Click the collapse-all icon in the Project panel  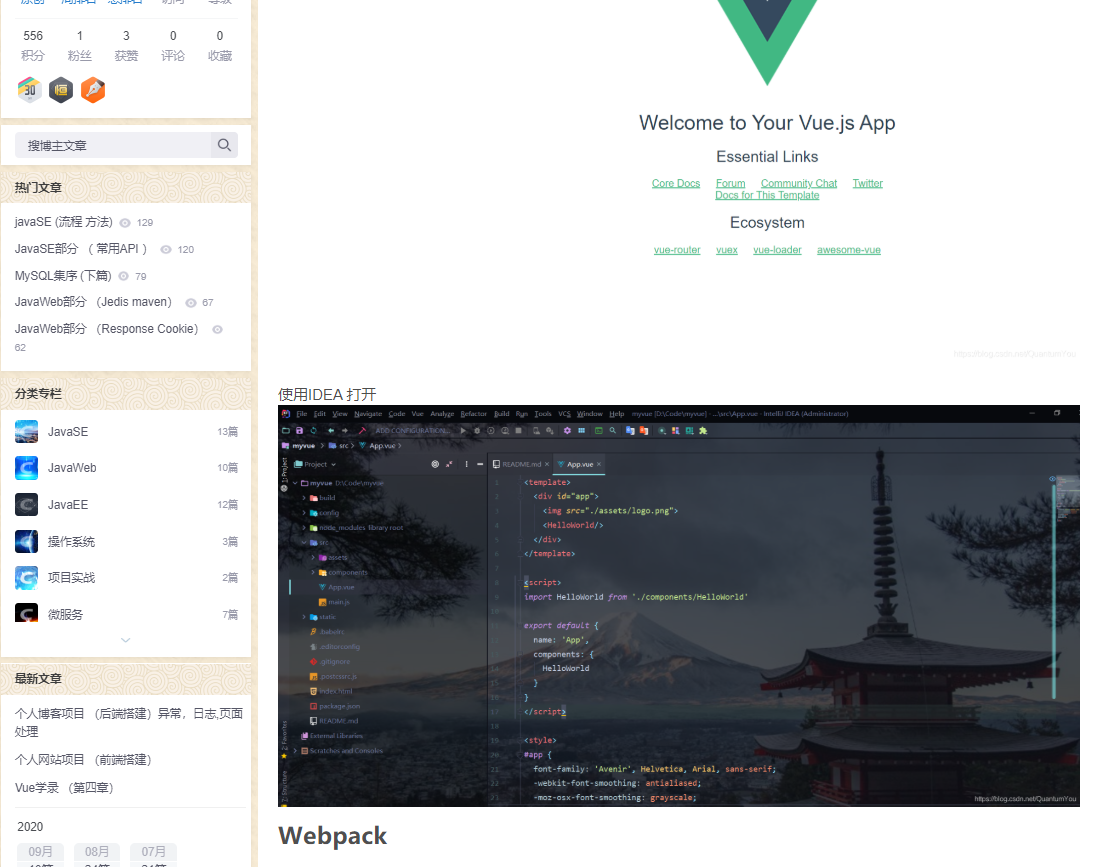coord(449,464)
